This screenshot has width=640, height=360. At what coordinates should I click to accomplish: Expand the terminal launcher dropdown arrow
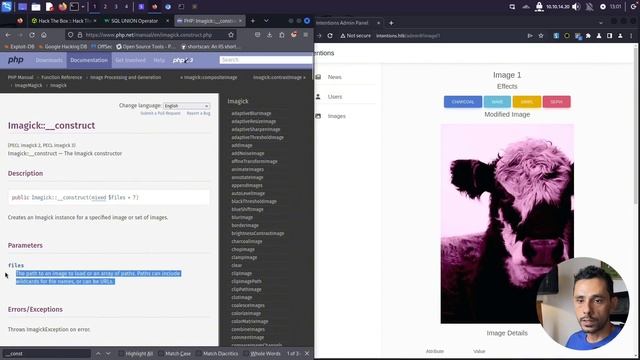83,7
